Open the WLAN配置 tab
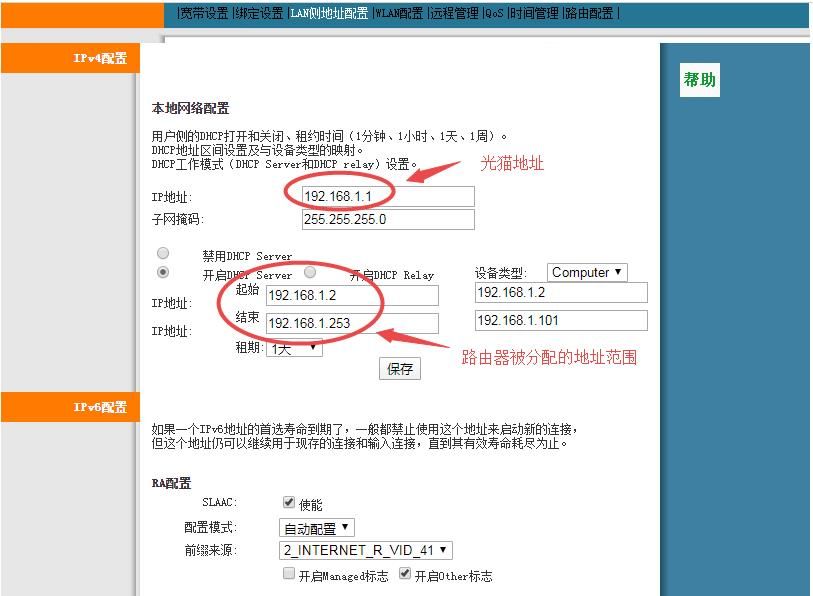 399,13
